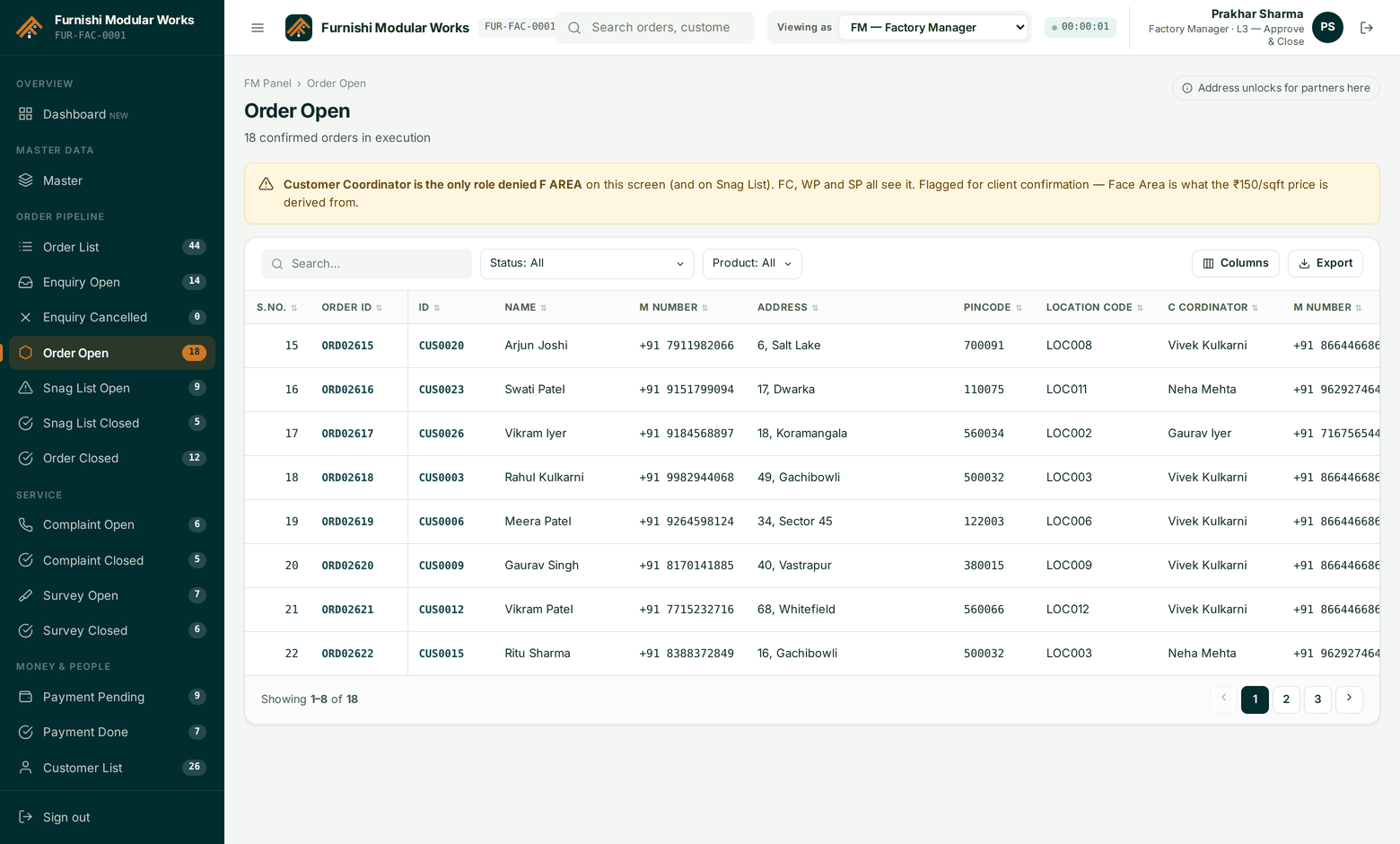Open Enquiry Open in sidebar

tap(112, 282)
